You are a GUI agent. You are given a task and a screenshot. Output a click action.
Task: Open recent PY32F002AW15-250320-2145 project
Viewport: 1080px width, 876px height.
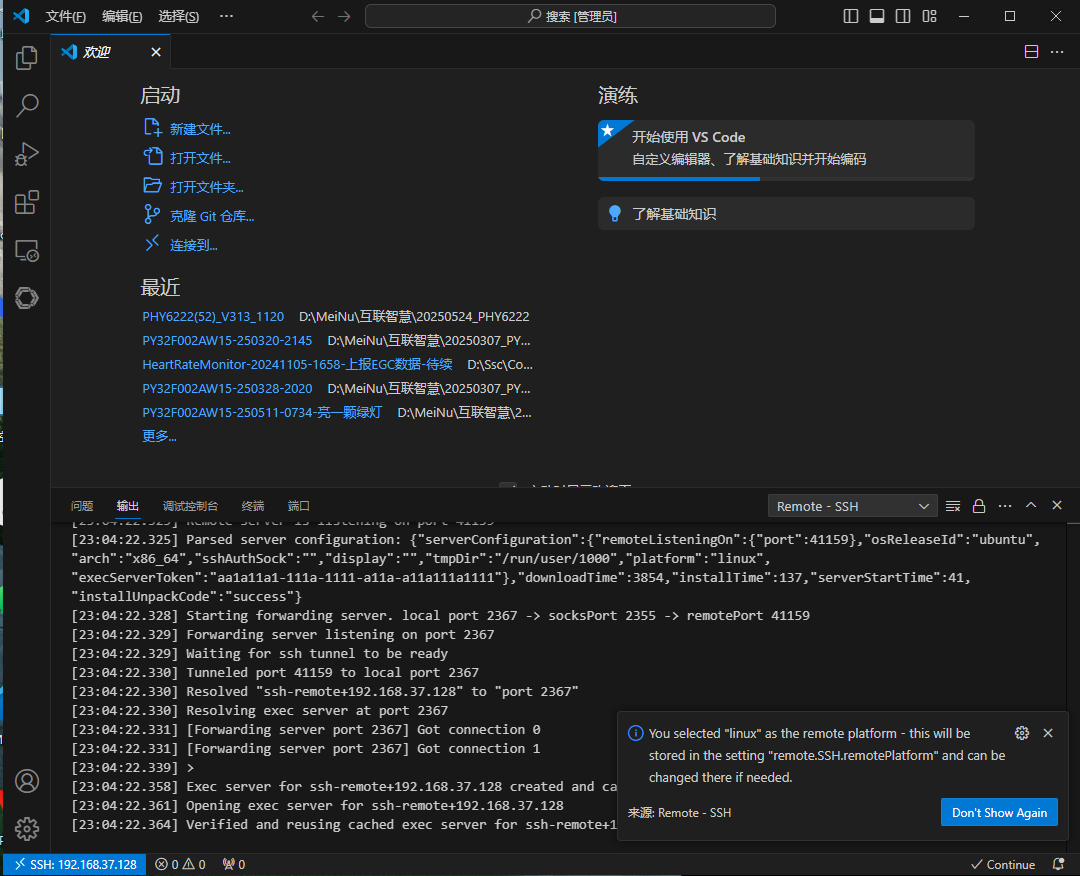coord(227,340)
